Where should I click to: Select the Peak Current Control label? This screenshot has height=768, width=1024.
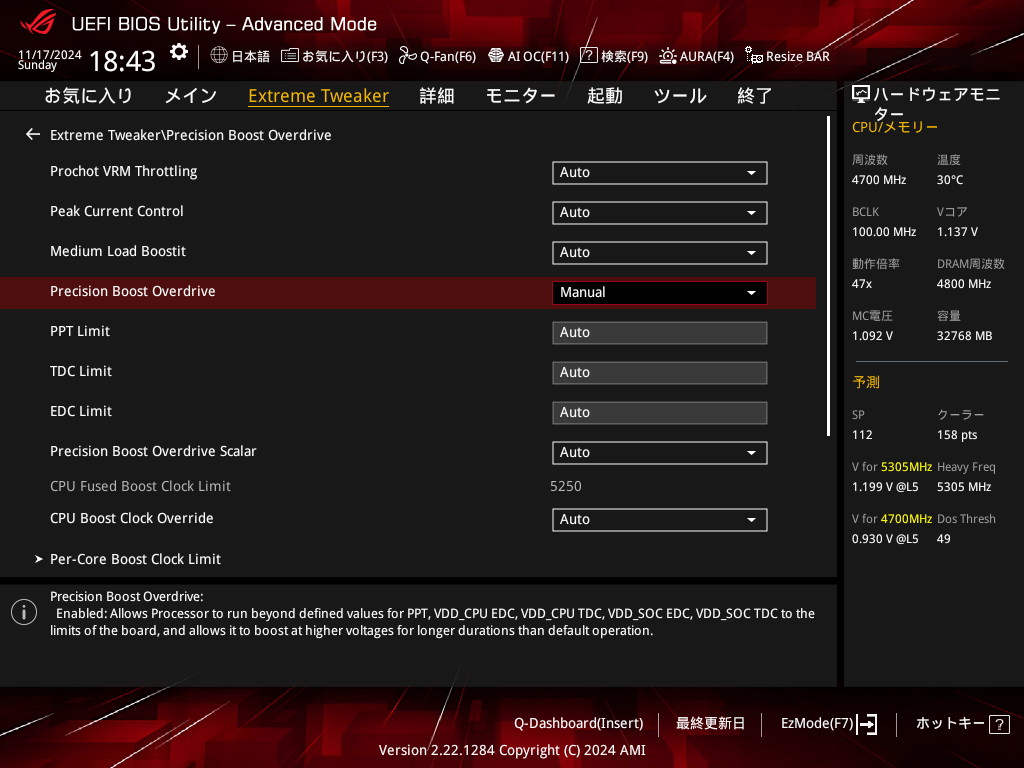click(117, 211)
